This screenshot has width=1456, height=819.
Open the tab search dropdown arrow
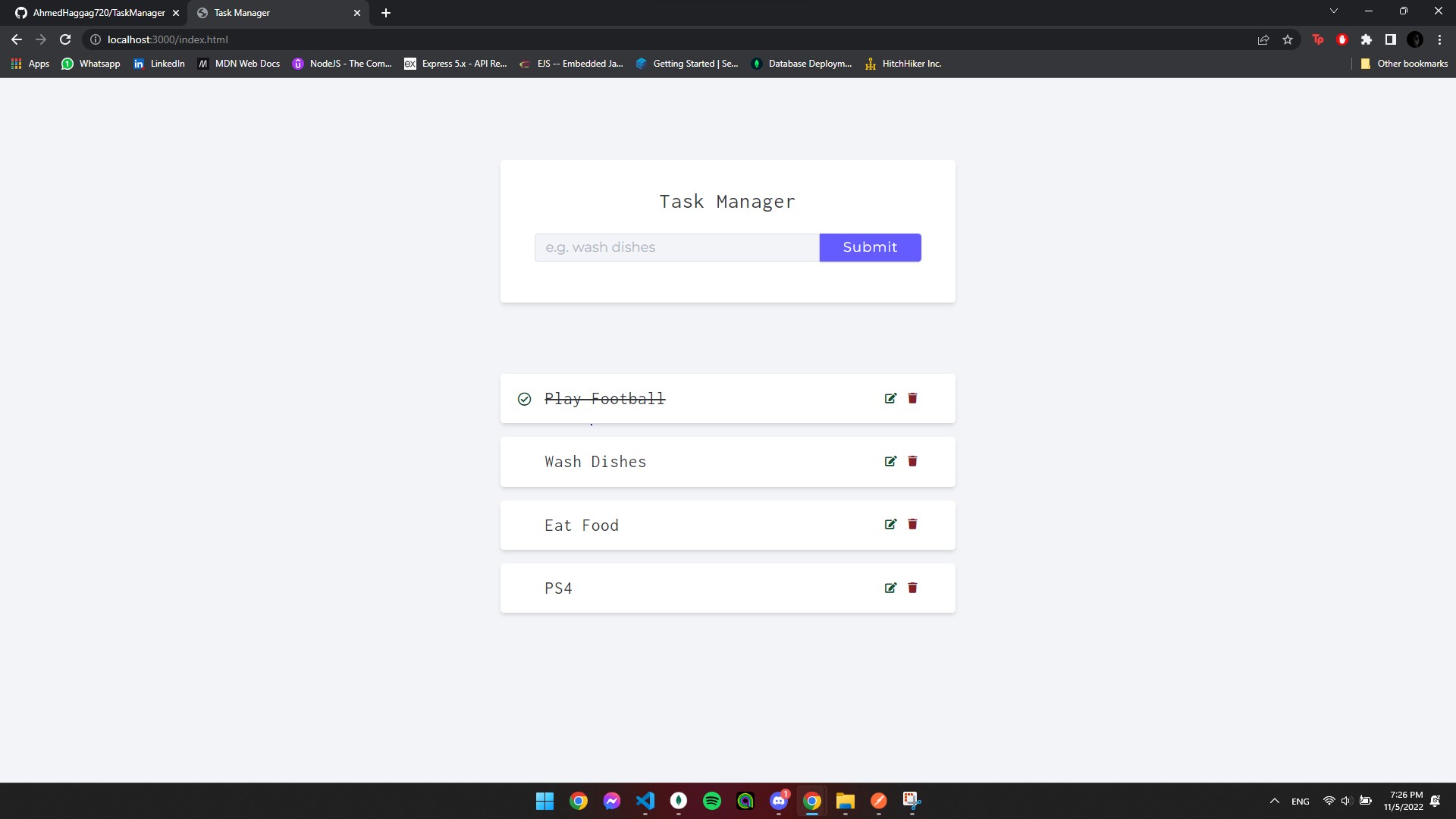point(1333,11)
